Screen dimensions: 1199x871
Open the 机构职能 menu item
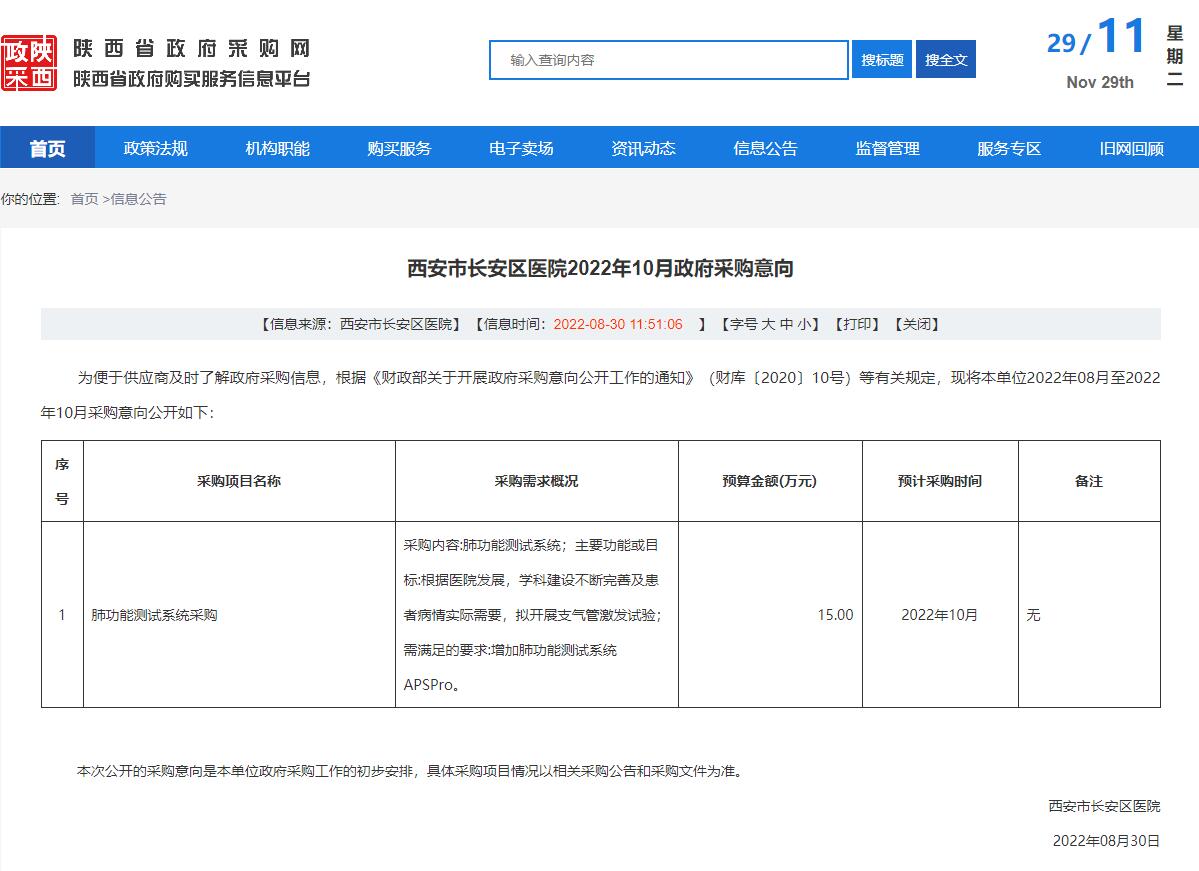[x=277, y=149]
